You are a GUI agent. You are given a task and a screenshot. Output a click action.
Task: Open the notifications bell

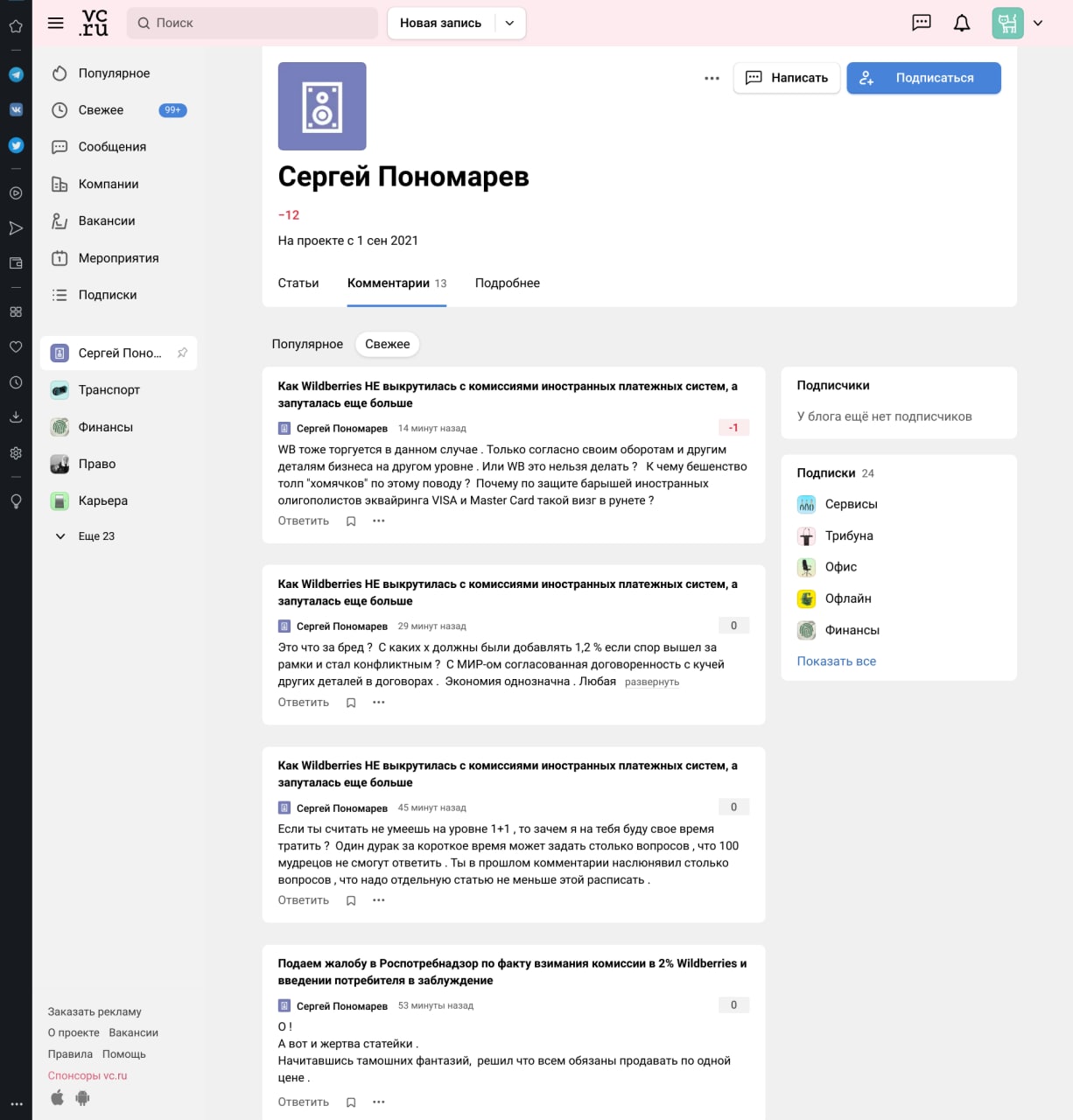click(x=962, y=23)
